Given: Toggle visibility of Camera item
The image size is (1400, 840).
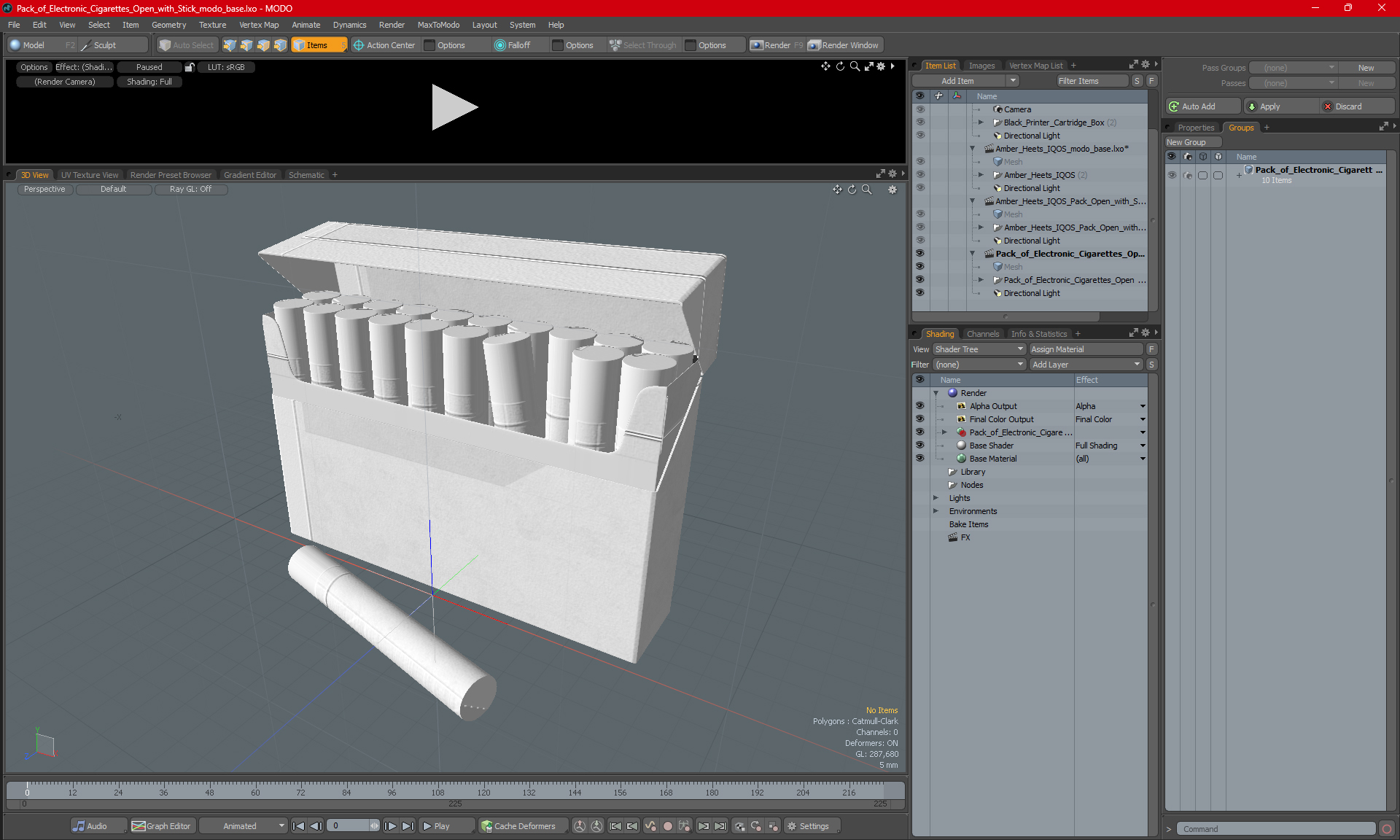Looking at the screenshot, I should [x=919, y=109].
